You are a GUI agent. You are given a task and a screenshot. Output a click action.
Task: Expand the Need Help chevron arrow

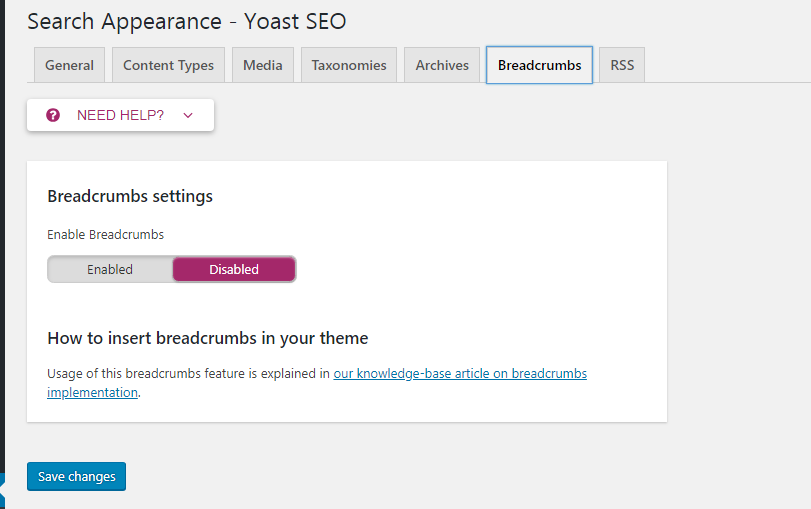point(188,115)
